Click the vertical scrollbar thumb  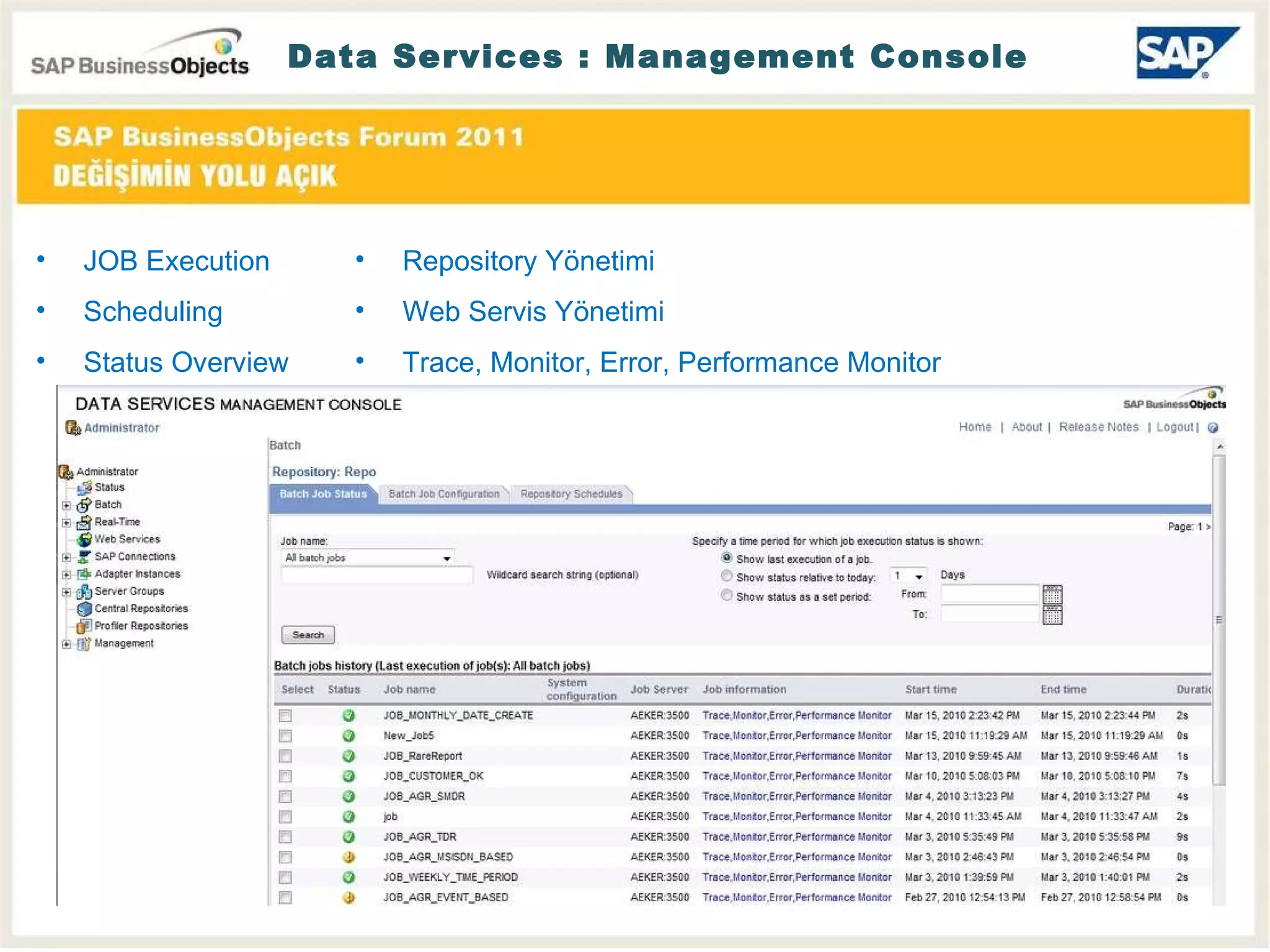(x=1219, y=620)
